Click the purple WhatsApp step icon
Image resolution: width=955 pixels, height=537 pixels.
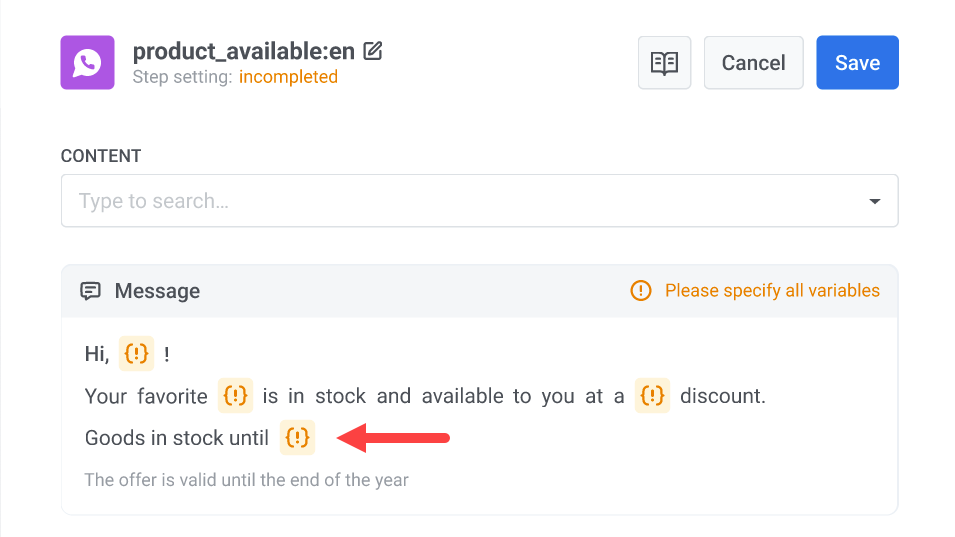pos(87,63)
